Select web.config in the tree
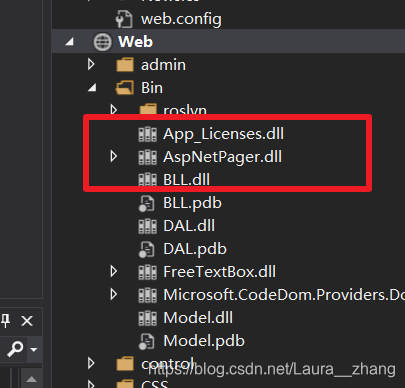This screenshot has width=405, height=388. tap(181, 19)
